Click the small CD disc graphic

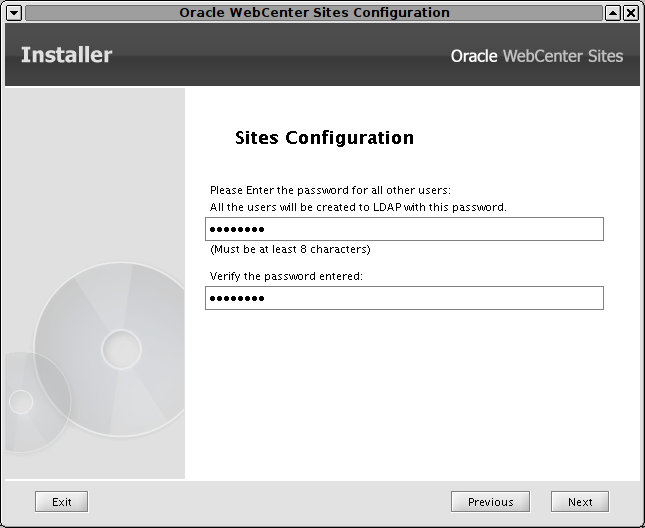[x=37, y=402]
